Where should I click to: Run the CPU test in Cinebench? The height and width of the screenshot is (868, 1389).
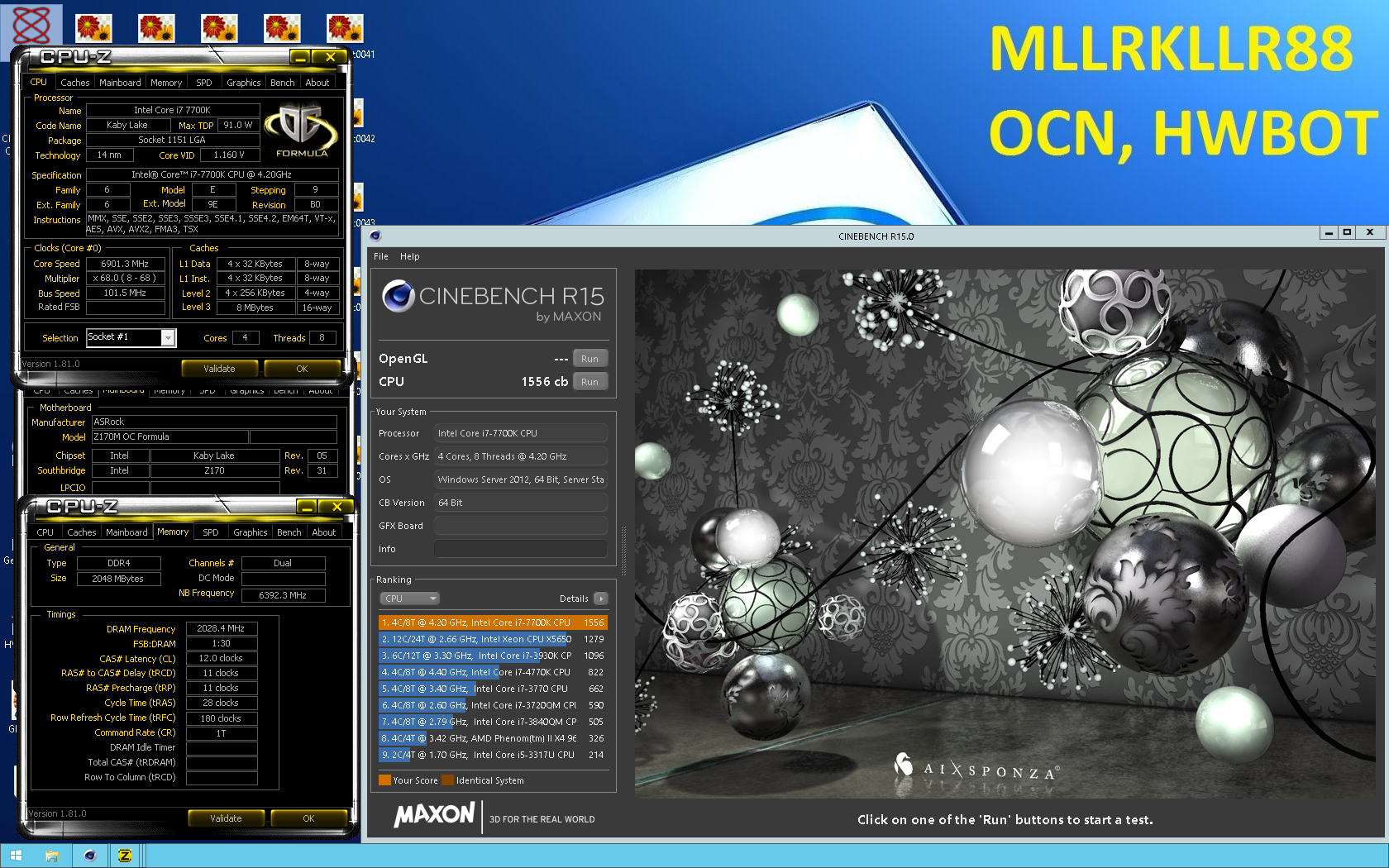coord(589,382)
